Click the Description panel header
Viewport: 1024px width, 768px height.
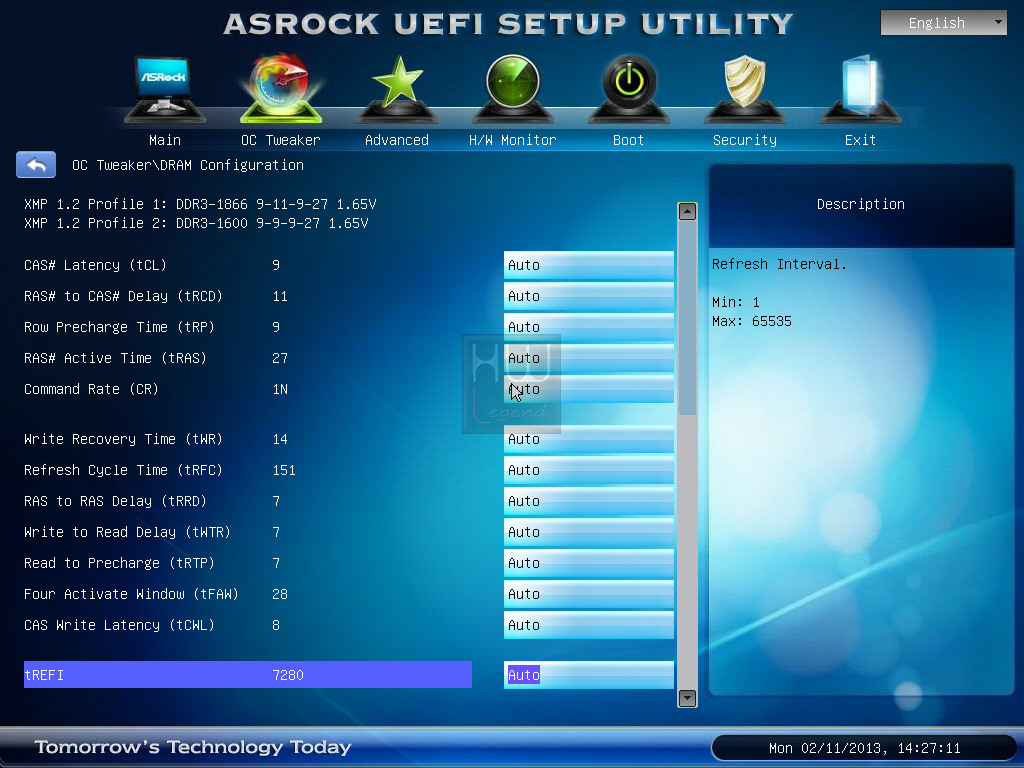[x=861, y=204]
